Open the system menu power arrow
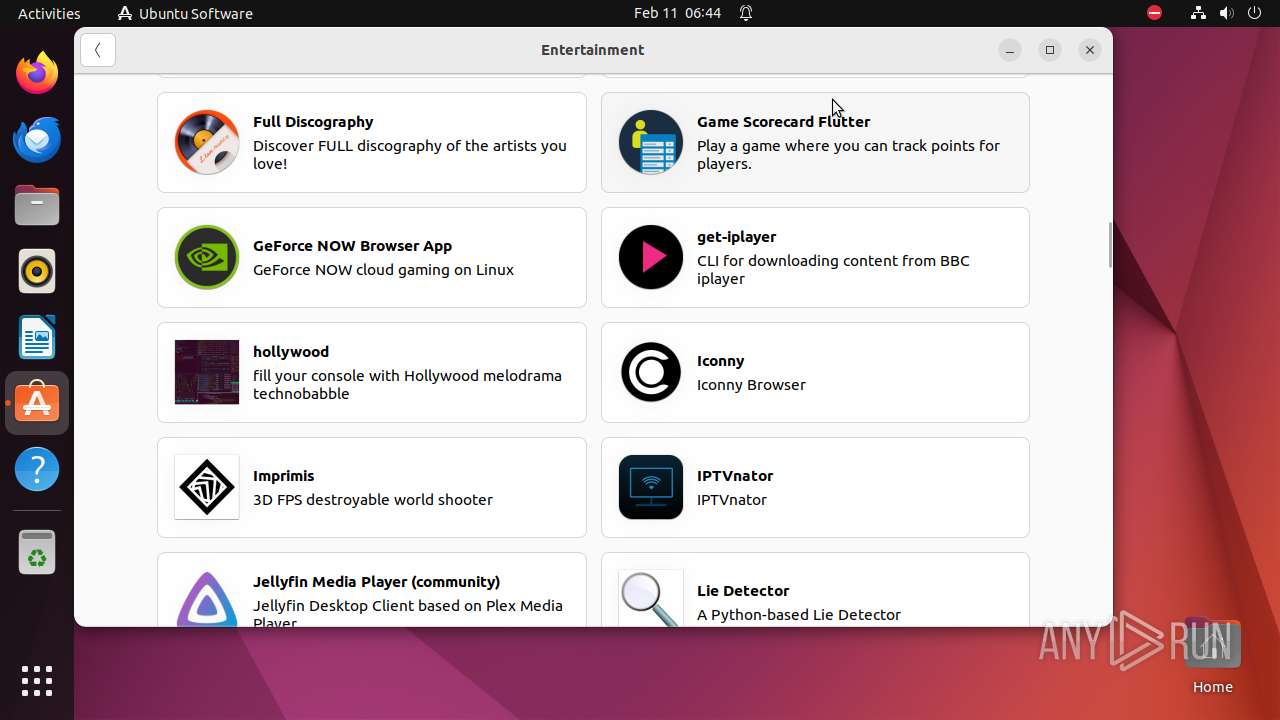Screen dimensions: 1280x720 1255,13
